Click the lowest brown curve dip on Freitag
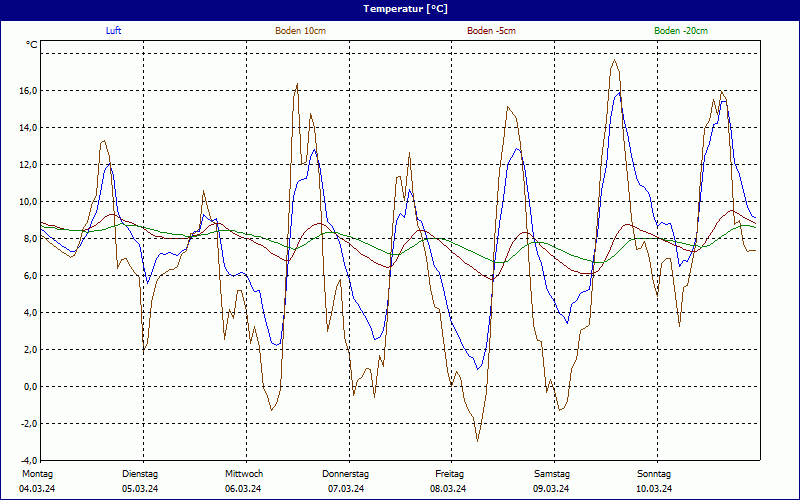The height and width of the screenshot is (500, 800). pos(478,441)
